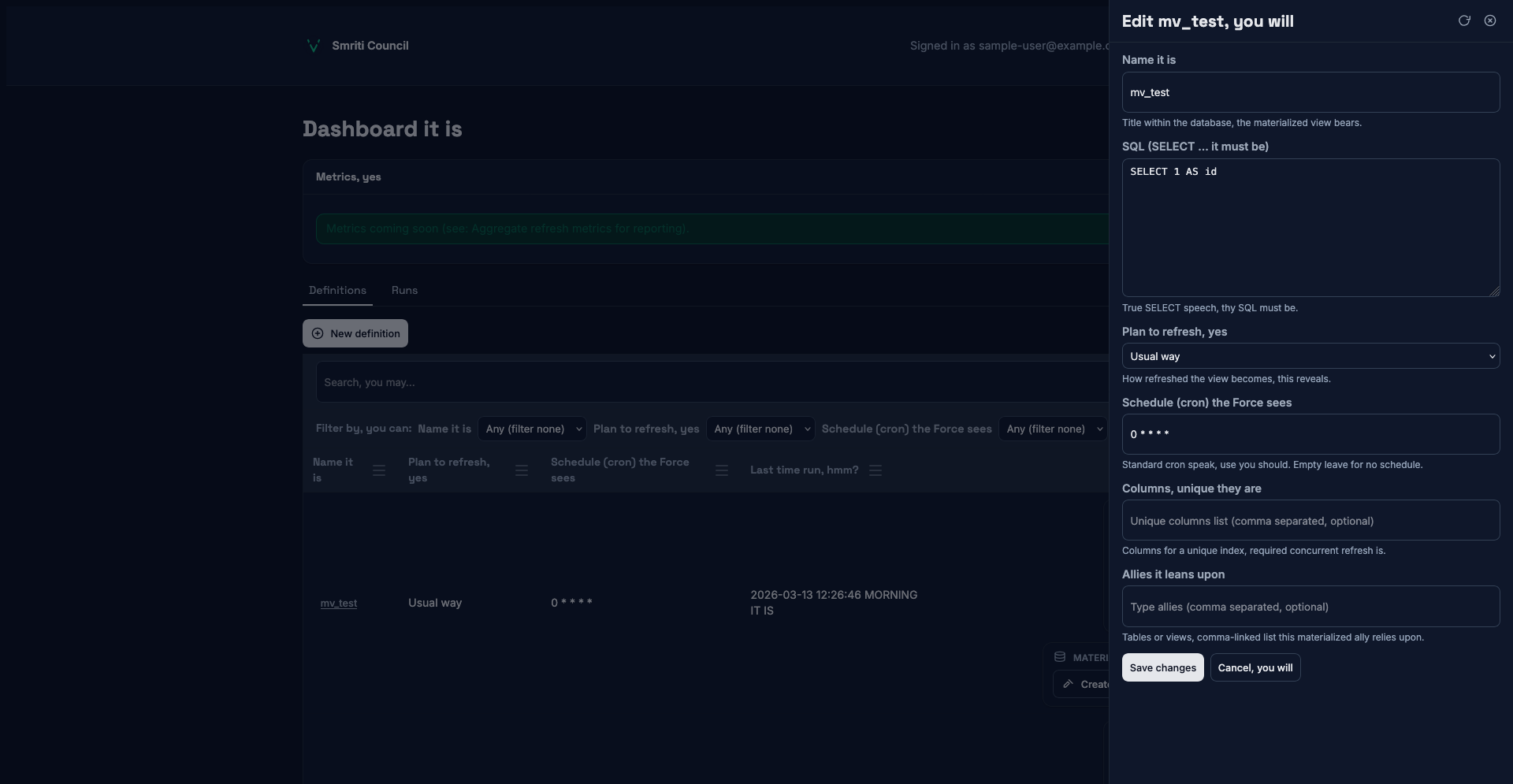The width and height of the screenshot is (1513, 784).
Task: Open the Plan to refresh column menu icon
Action: 522,470
